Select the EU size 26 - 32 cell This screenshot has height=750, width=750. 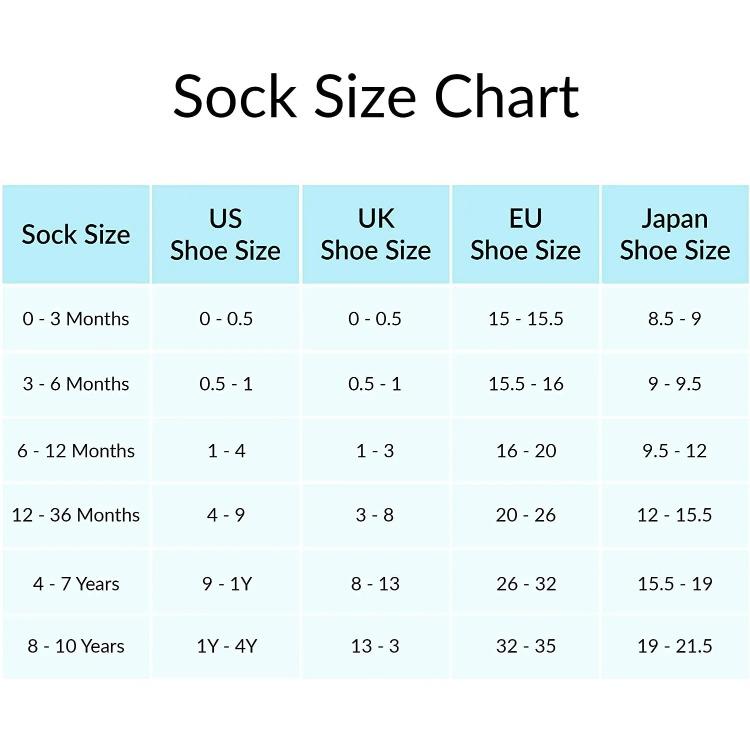[x=526, y=583]
